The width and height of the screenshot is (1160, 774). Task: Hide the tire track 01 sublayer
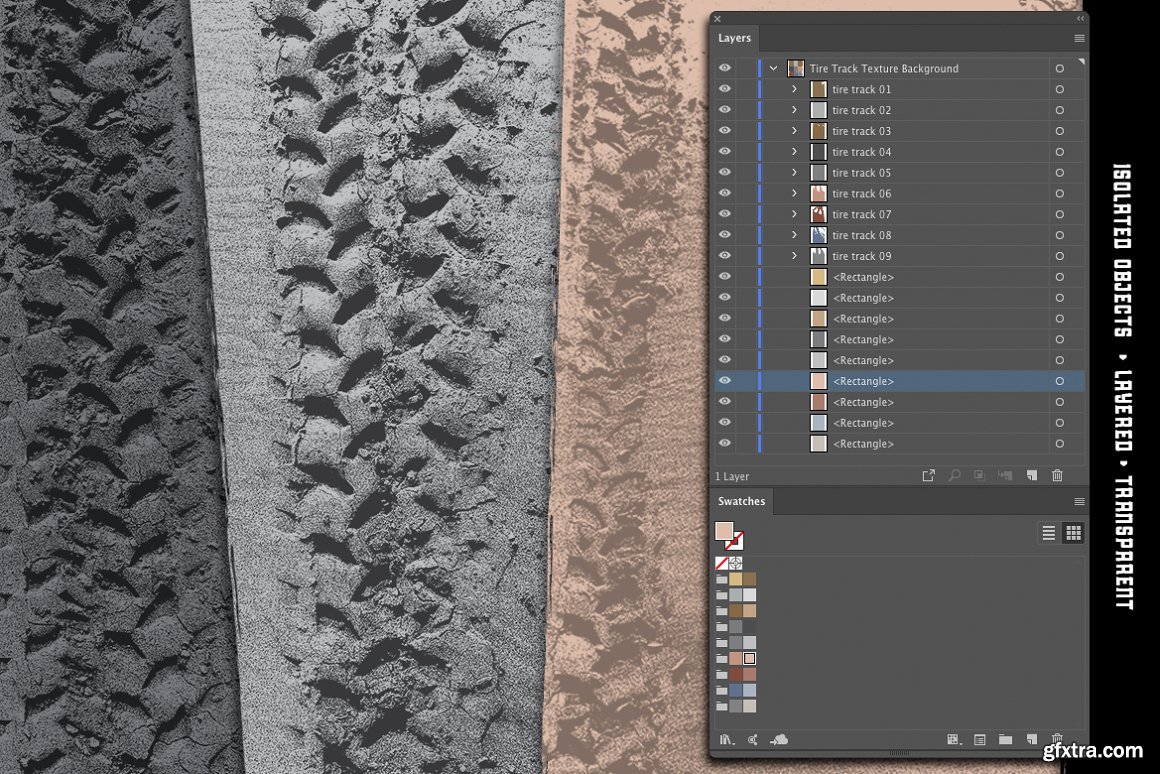pyautogui.click(x=725, y=89)
